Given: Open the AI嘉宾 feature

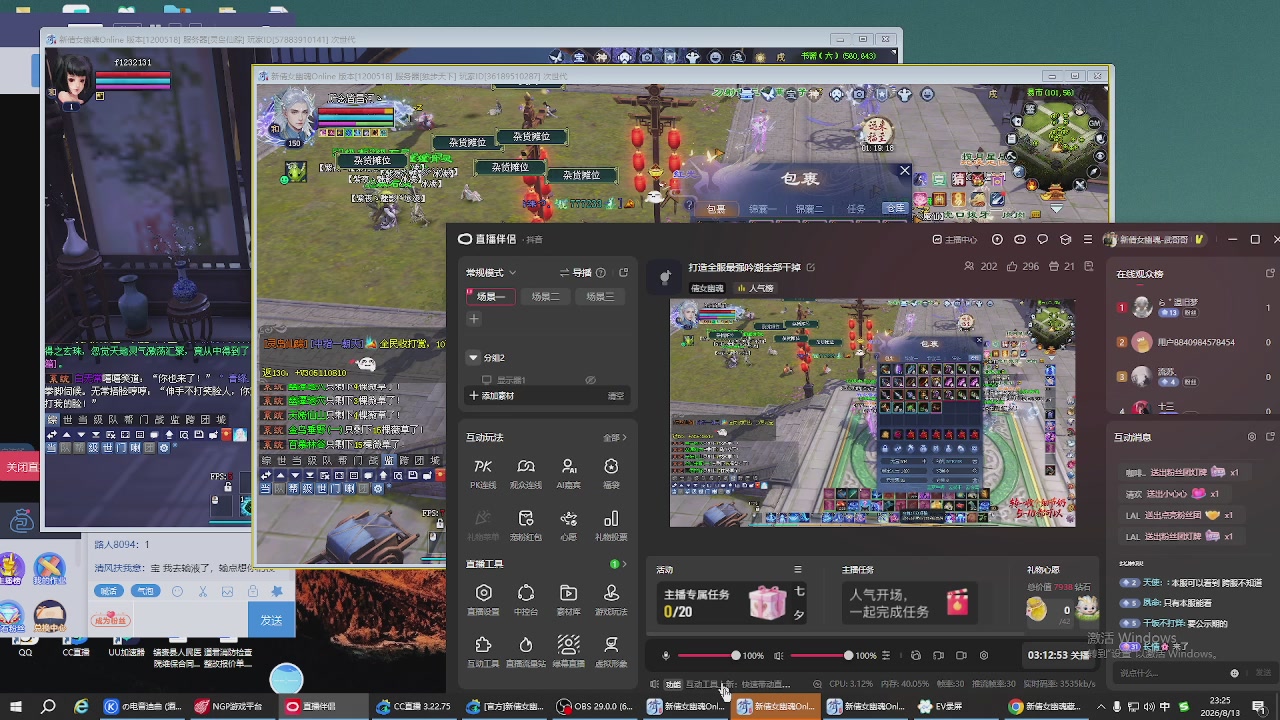Looking at the screenshot, I should 568,473.
